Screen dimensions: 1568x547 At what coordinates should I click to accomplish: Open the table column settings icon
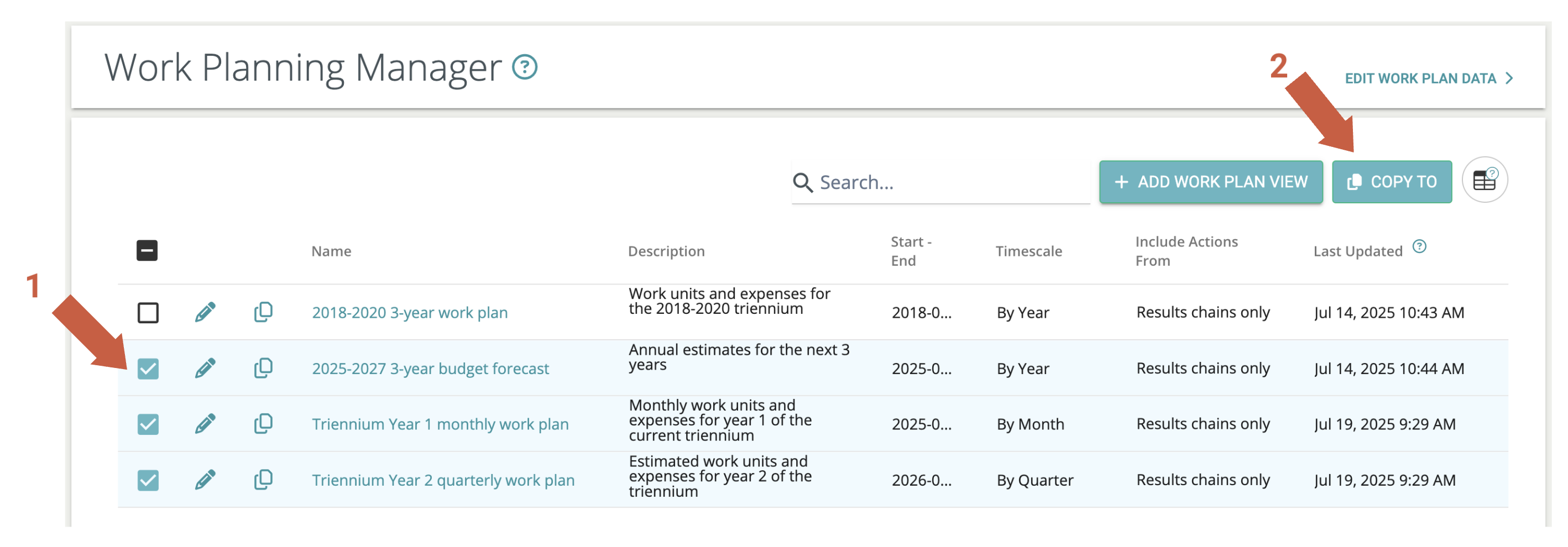[1484, 181]
